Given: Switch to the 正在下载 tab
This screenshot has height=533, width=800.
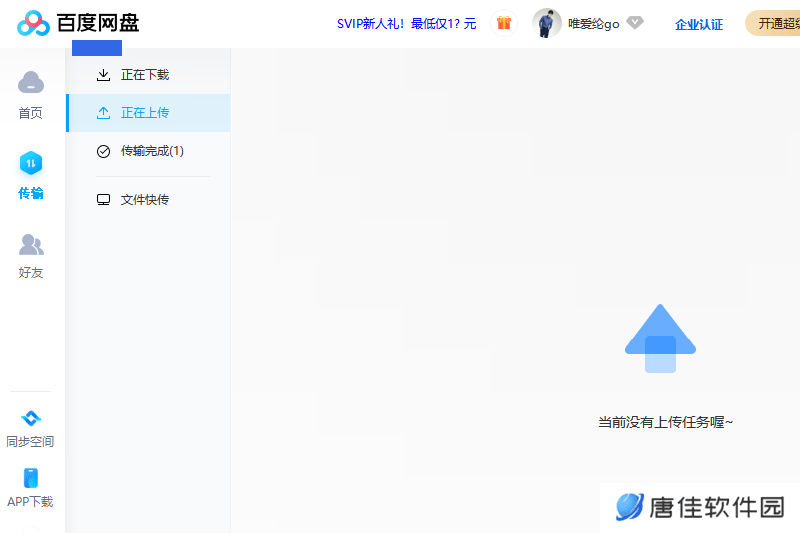Looking at the screenshot, I should [148, 75].
